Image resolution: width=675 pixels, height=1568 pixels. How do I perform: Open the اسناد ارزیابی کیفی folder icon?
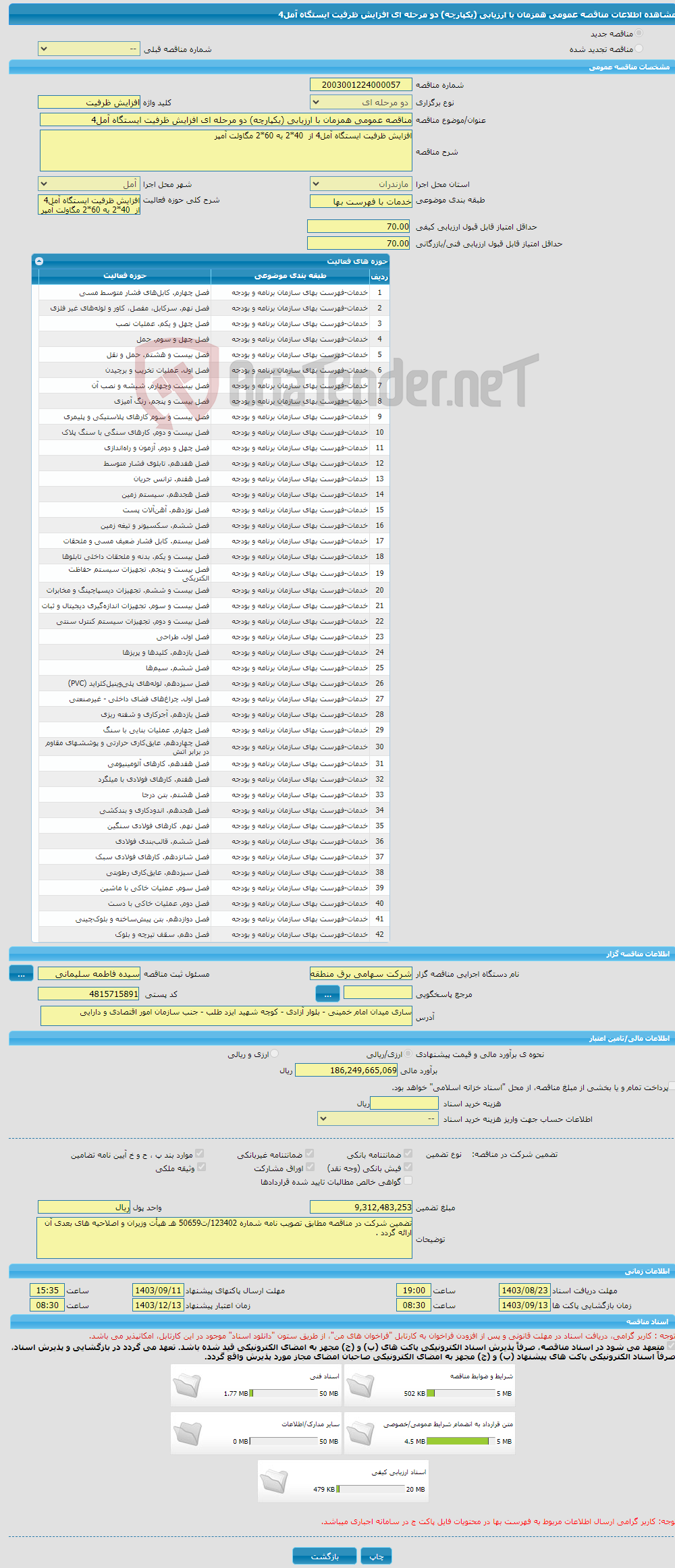coord(274,1481)
